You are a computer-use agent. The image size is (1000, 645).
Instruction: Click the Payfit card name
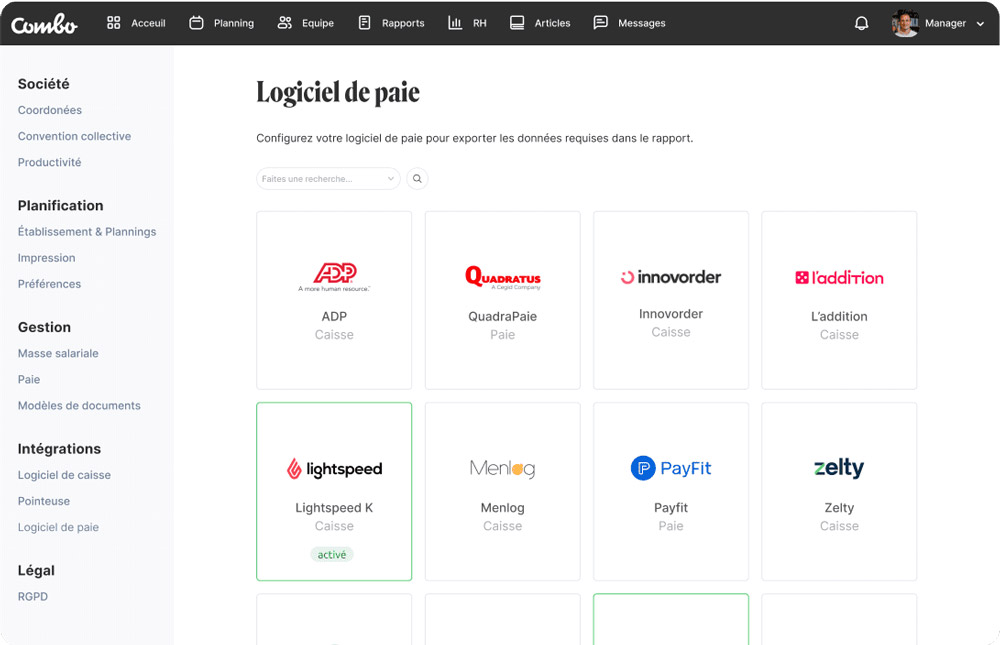tap(671, 508)
